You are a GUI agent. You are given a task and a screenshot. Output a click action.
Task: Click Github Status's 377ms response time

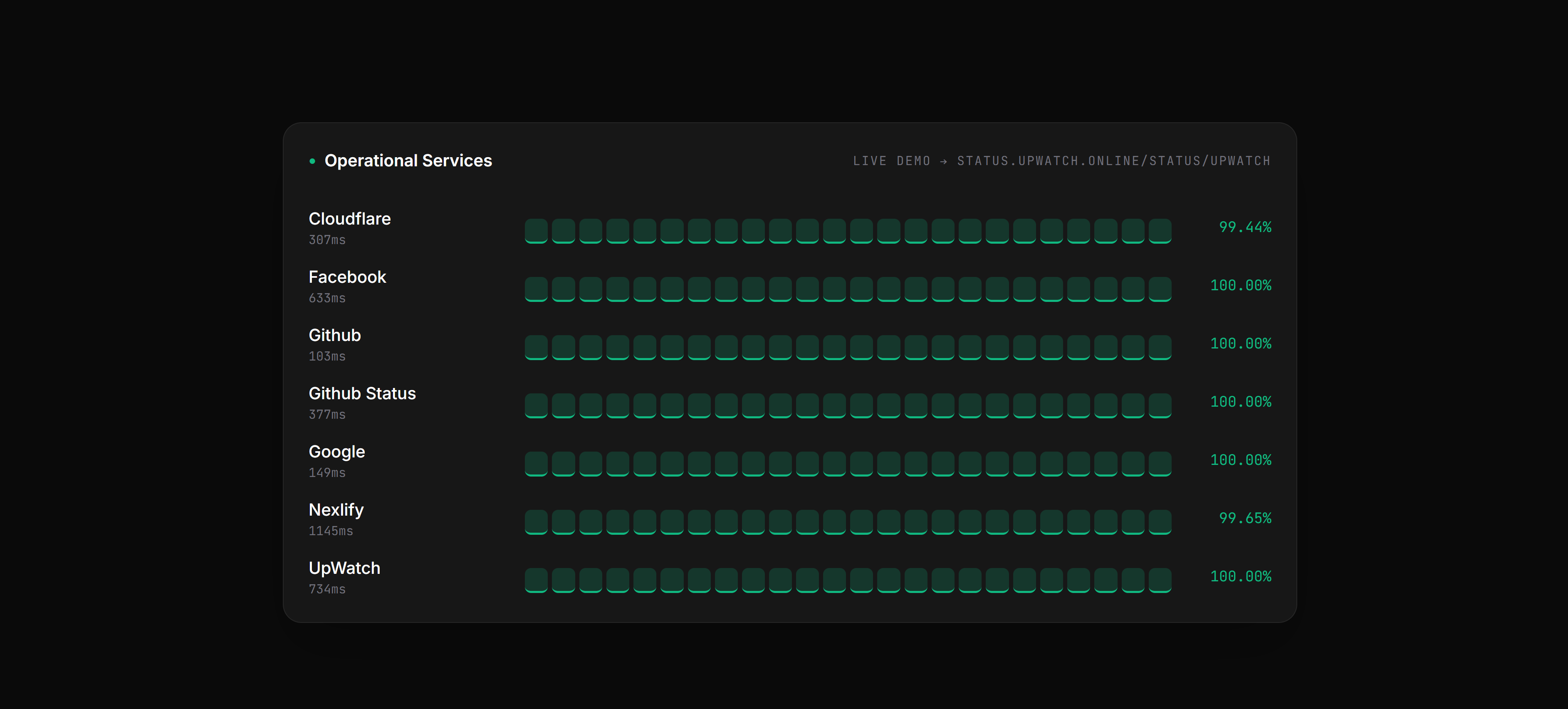pos(327,415)
